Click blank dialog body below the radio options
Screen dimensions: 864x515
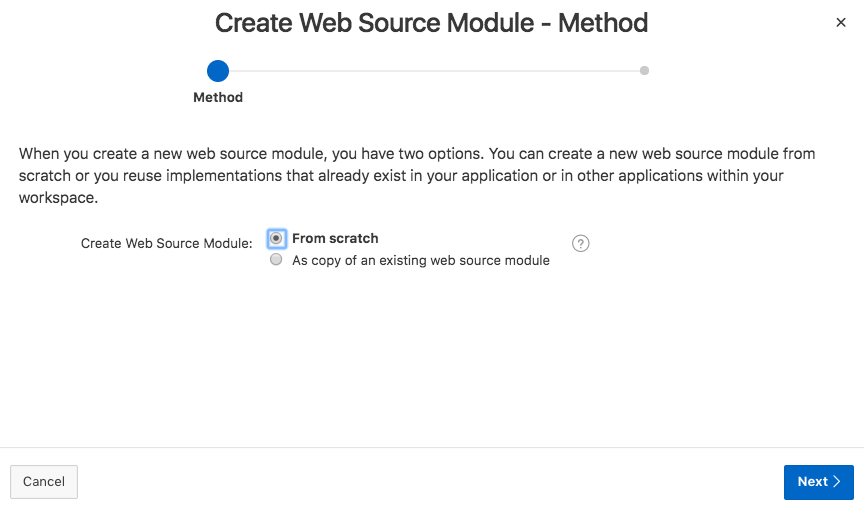click(430, 360)
